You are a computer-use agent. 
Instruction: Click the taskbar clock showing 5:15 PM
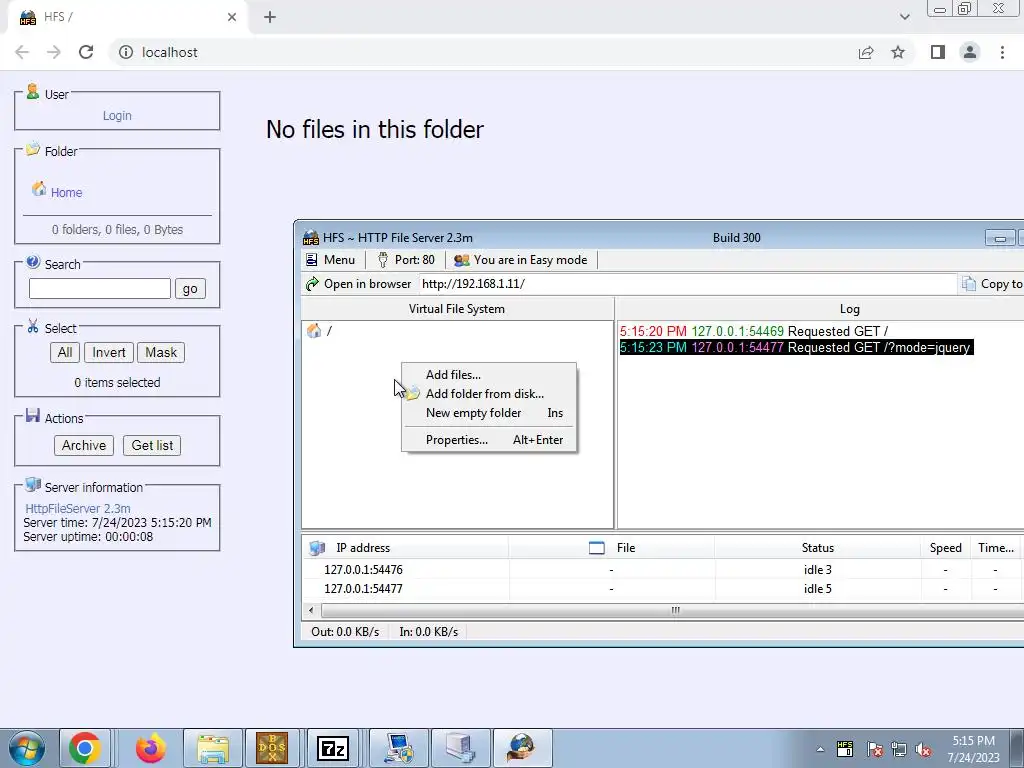[x=973, y=749]
